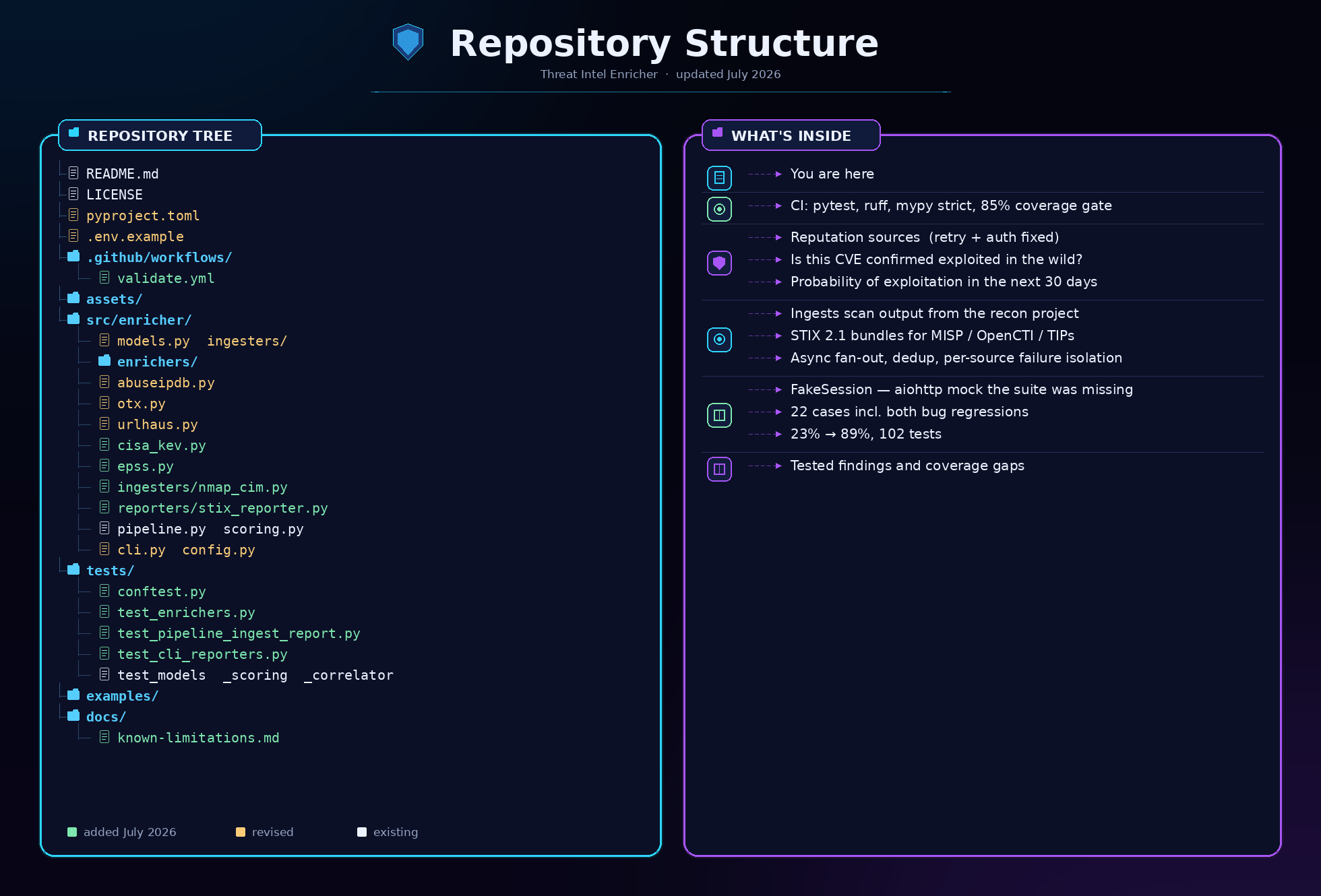Click the file icon next to conftest.py
1321x896 pixels.
click(104, 591)
